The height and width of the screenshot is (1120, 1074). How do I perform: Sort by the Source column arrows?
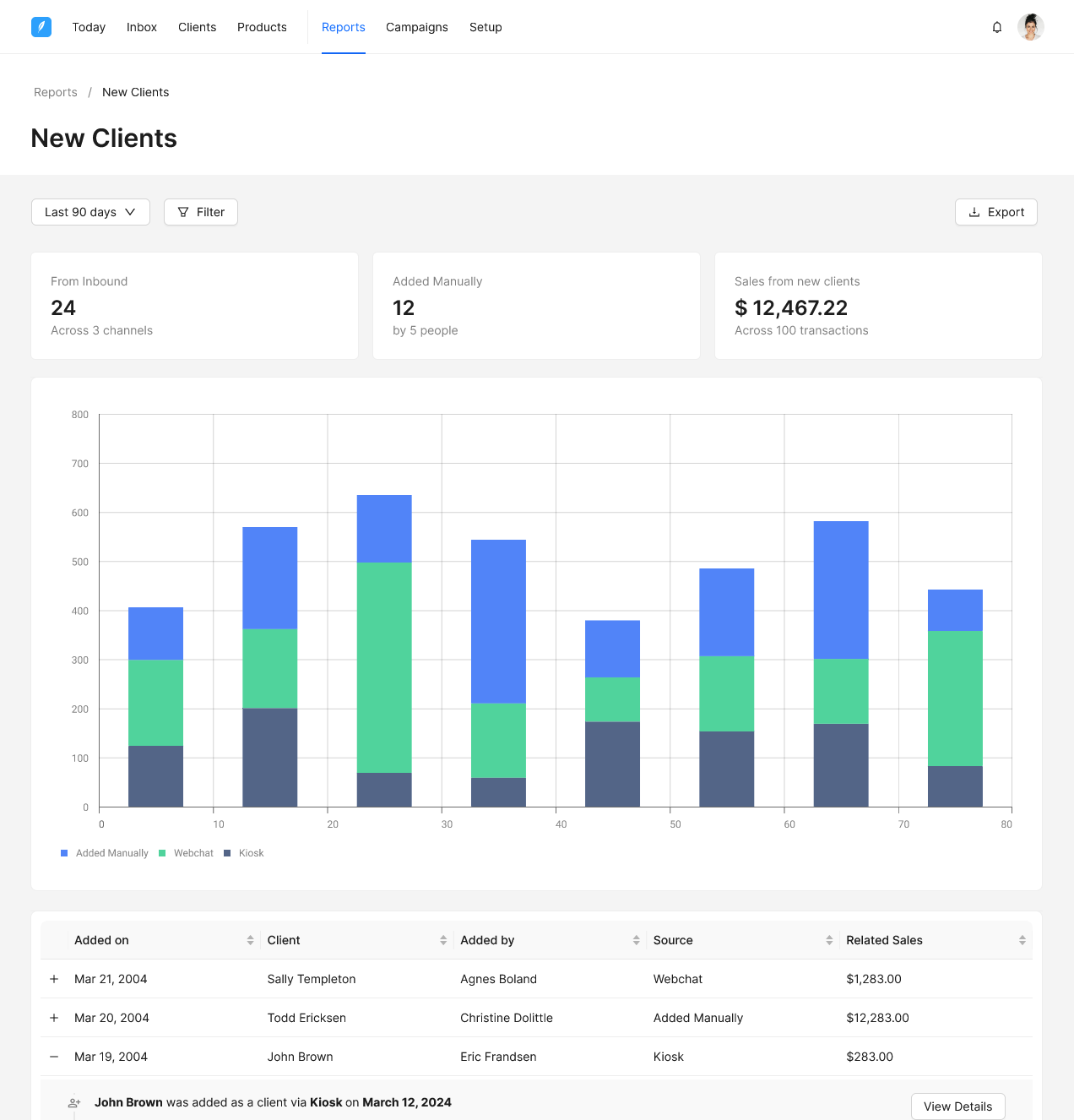pos(829,940)
